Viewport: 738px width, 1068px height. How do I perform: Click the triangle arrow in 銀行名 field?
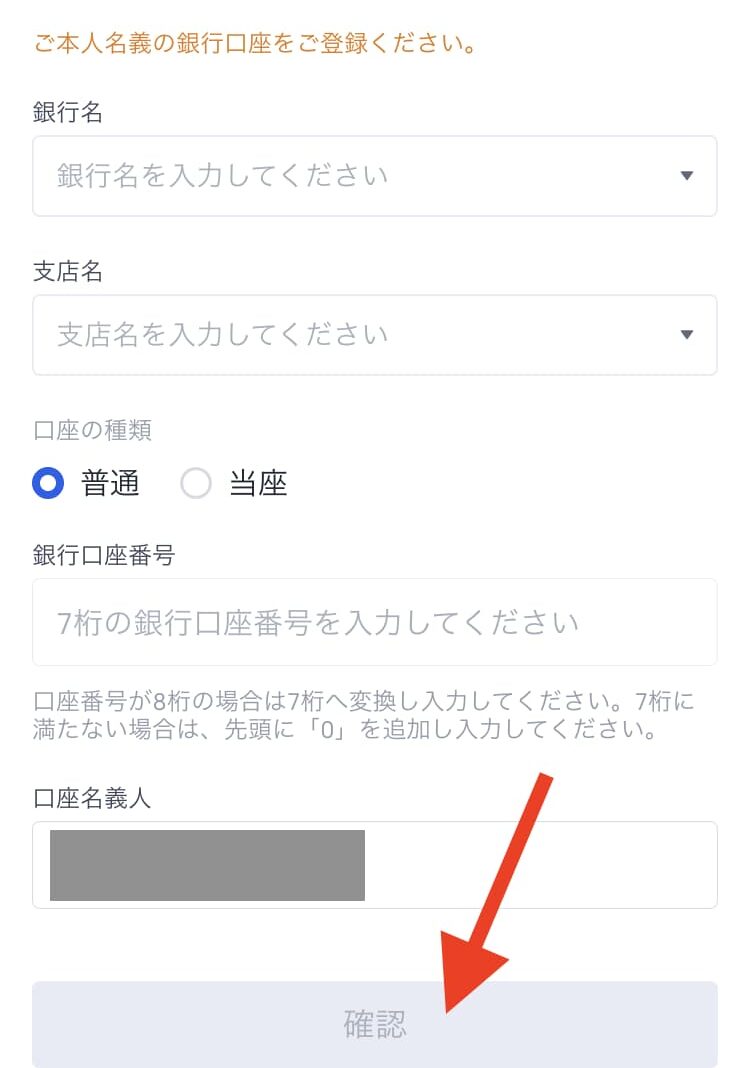[x=687, y=176]
